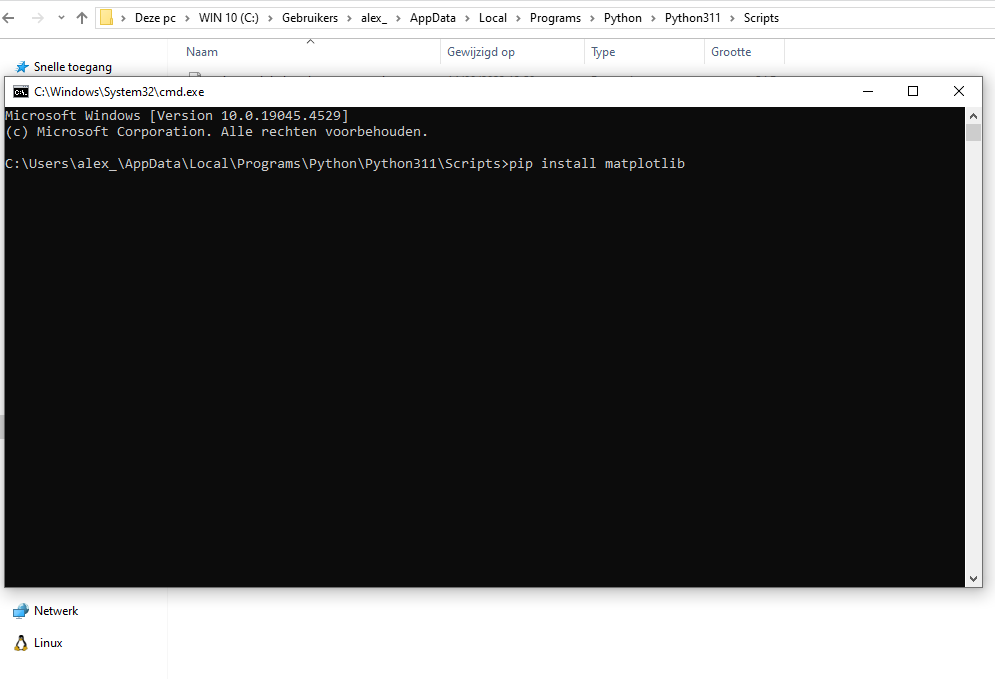Maximize the cmd.exe window
This screenshot has height=679, width=995.
coord(913,91)
